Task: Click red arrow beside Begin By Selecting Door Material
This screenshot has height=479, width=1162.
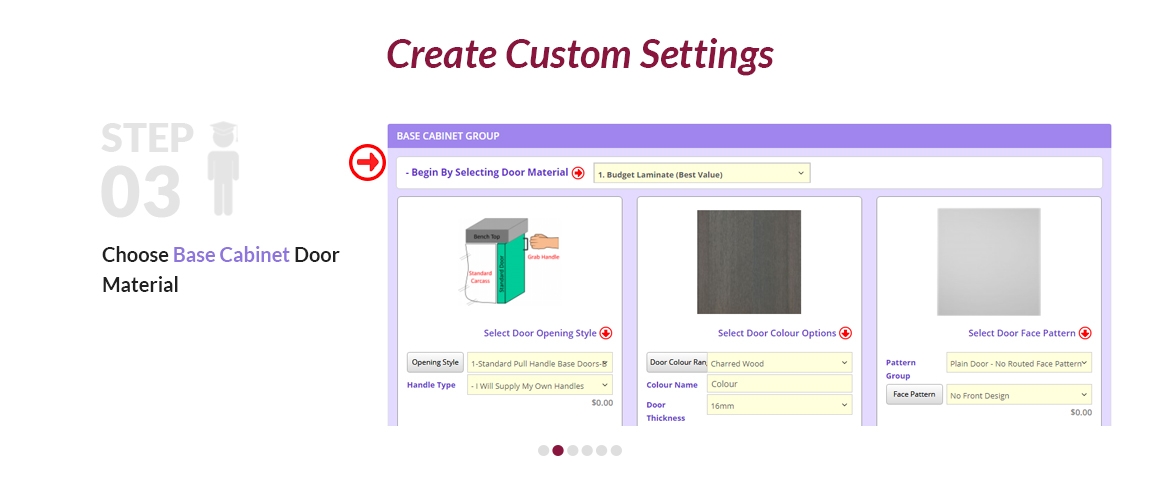Action: coord(578,173)
